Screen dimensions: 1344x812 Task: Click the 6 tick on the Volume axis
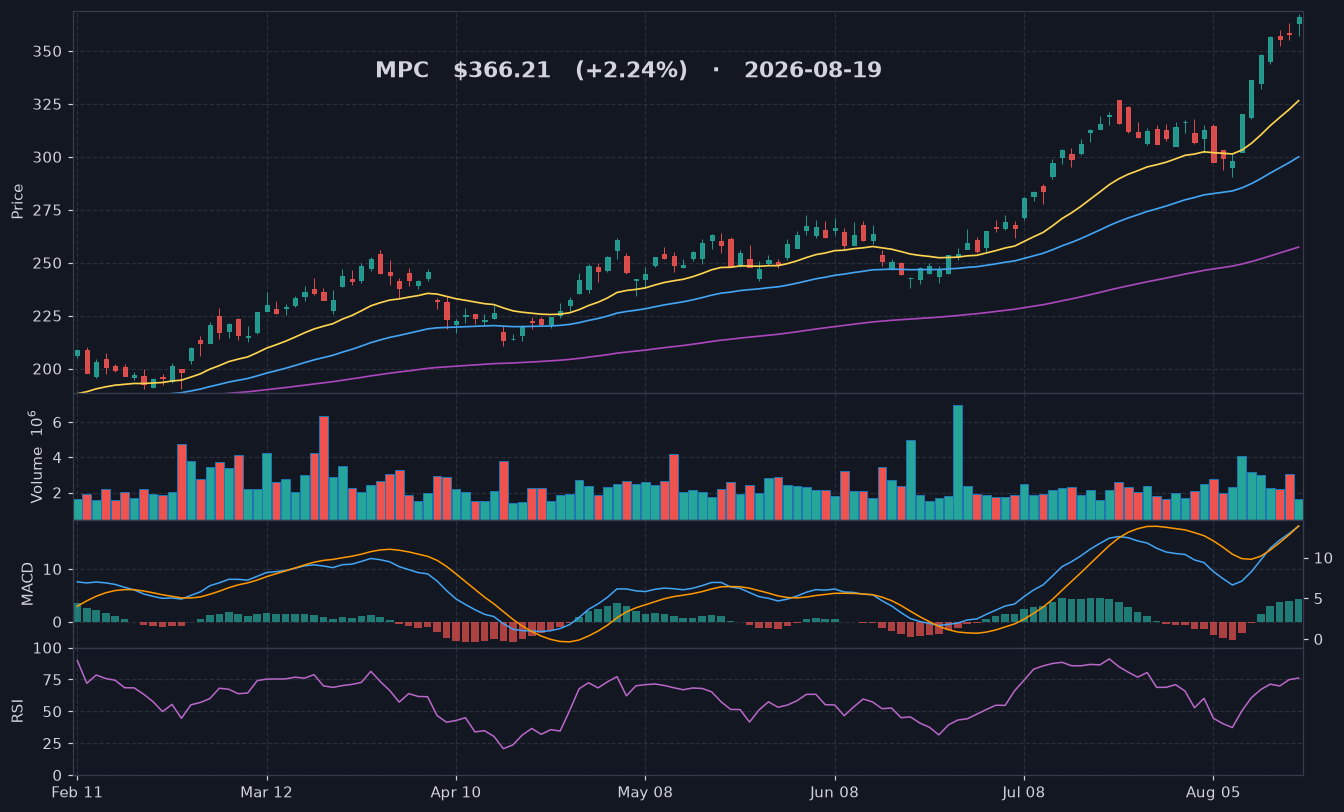(59, 423)
